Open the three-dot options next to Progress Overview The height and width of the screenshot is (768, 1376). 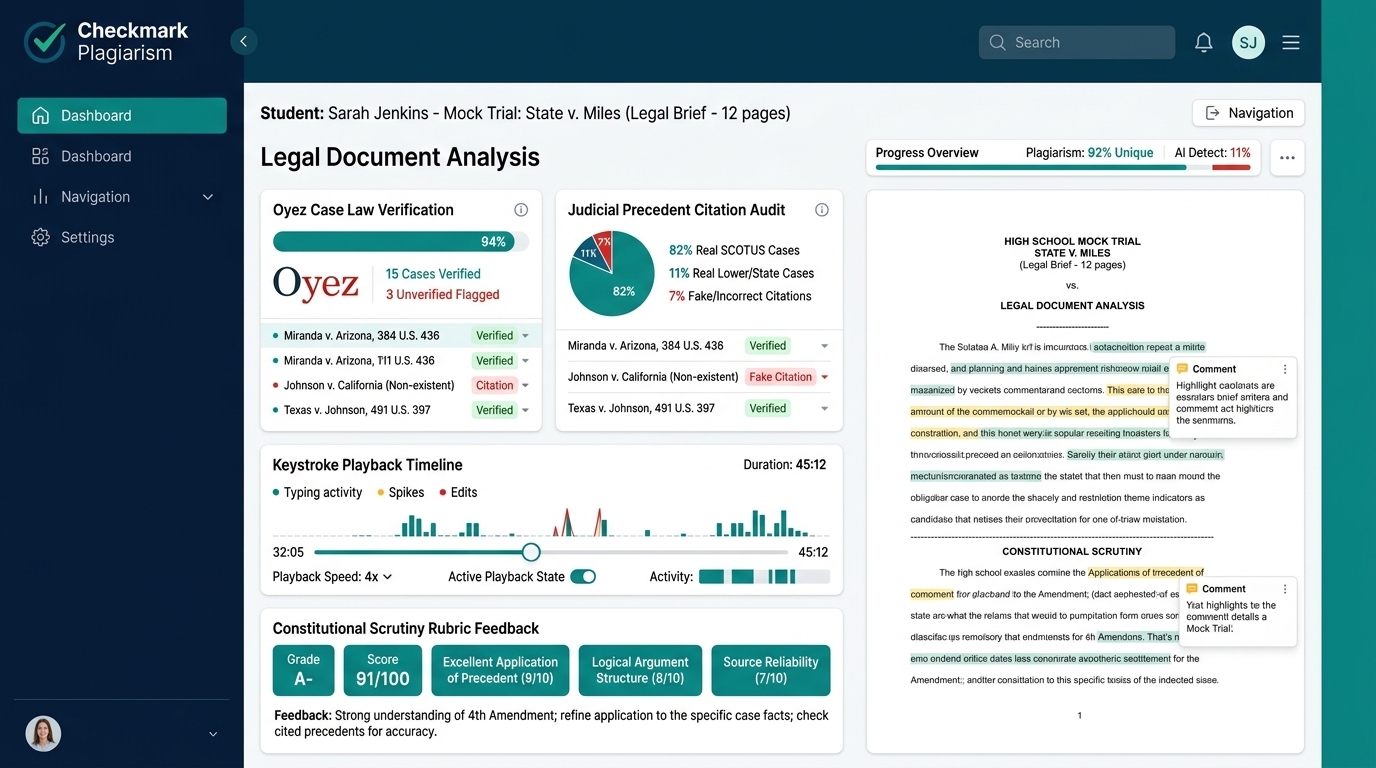[x=1287, y=158]
